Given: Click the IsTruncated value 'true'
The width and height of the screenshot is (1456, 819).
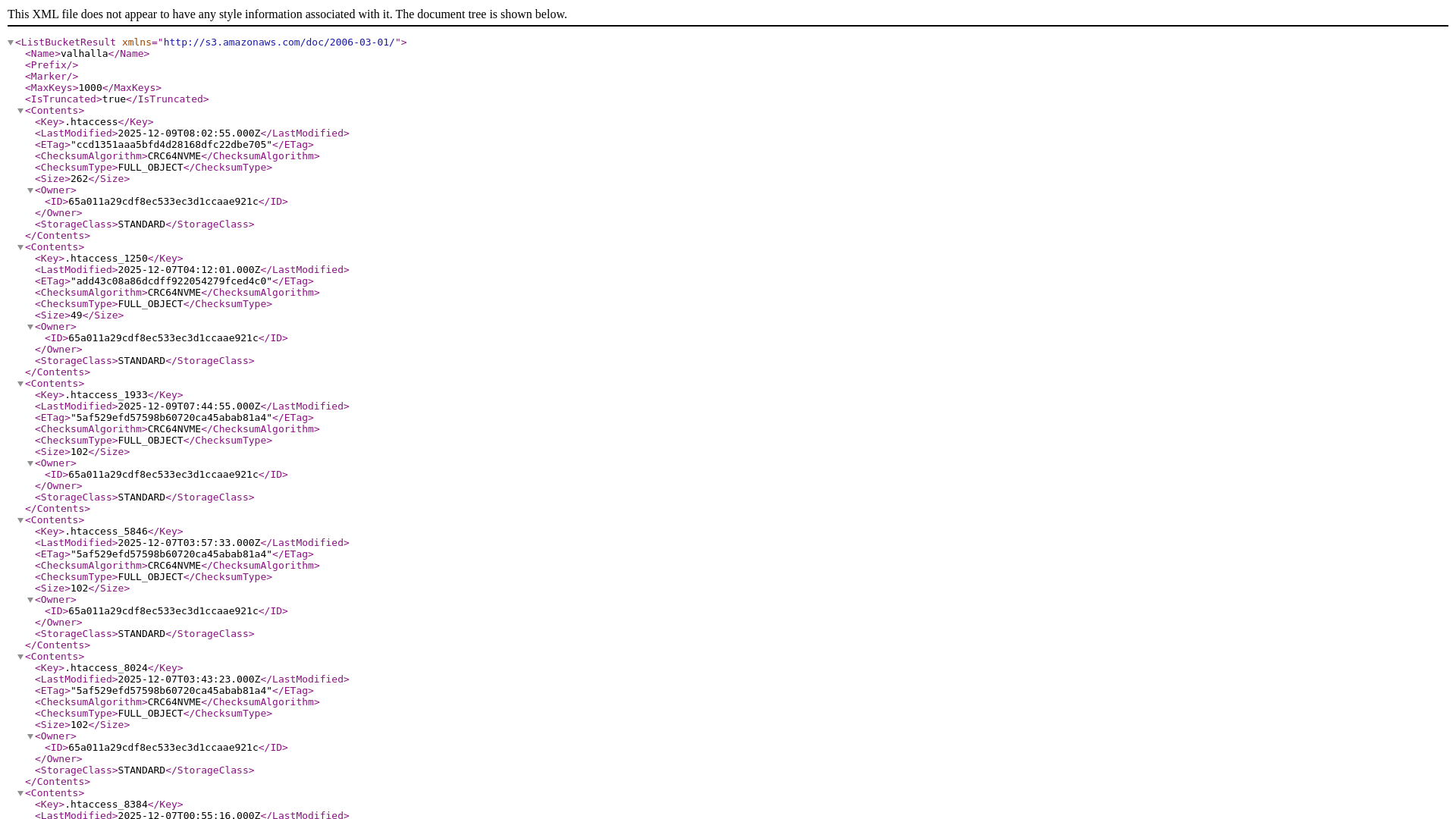Looking at the screenshot, I should click(x=114, y=99).
